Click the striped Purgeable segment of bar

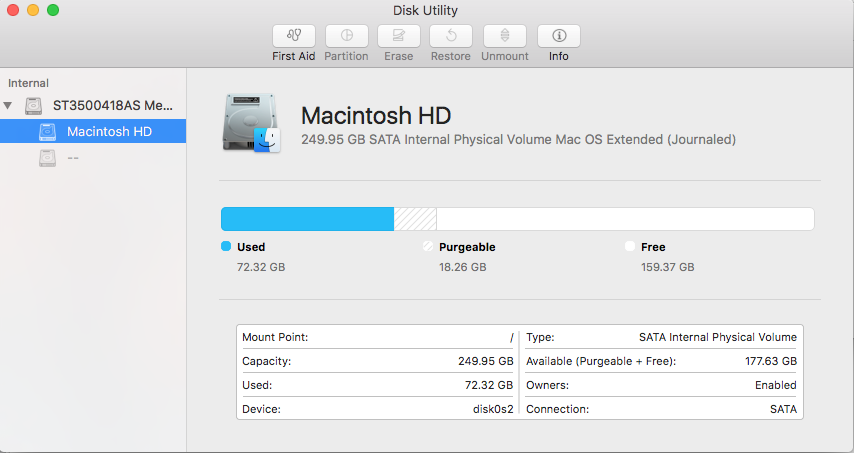(415, 219)
